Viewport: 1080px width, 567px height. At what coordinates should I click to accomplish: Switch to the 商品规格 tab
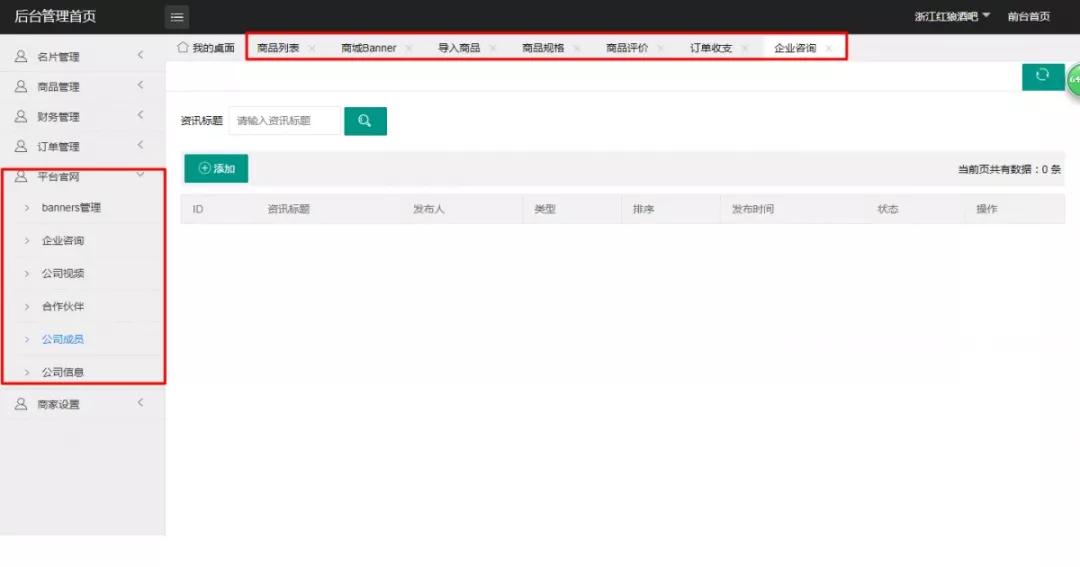click(543, 48)
